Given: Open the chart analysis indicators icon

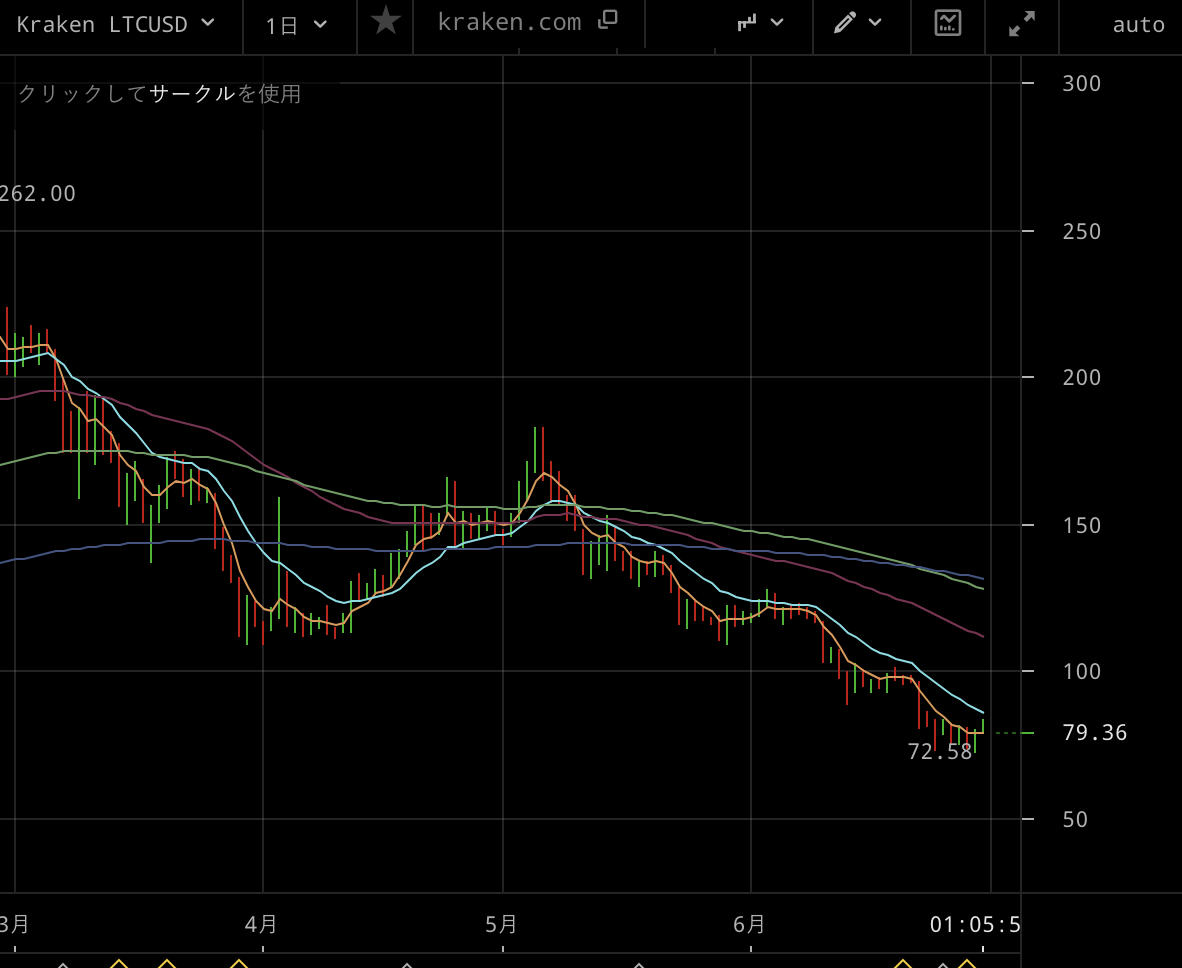Looking at the screenshot, I should [948, 23].
